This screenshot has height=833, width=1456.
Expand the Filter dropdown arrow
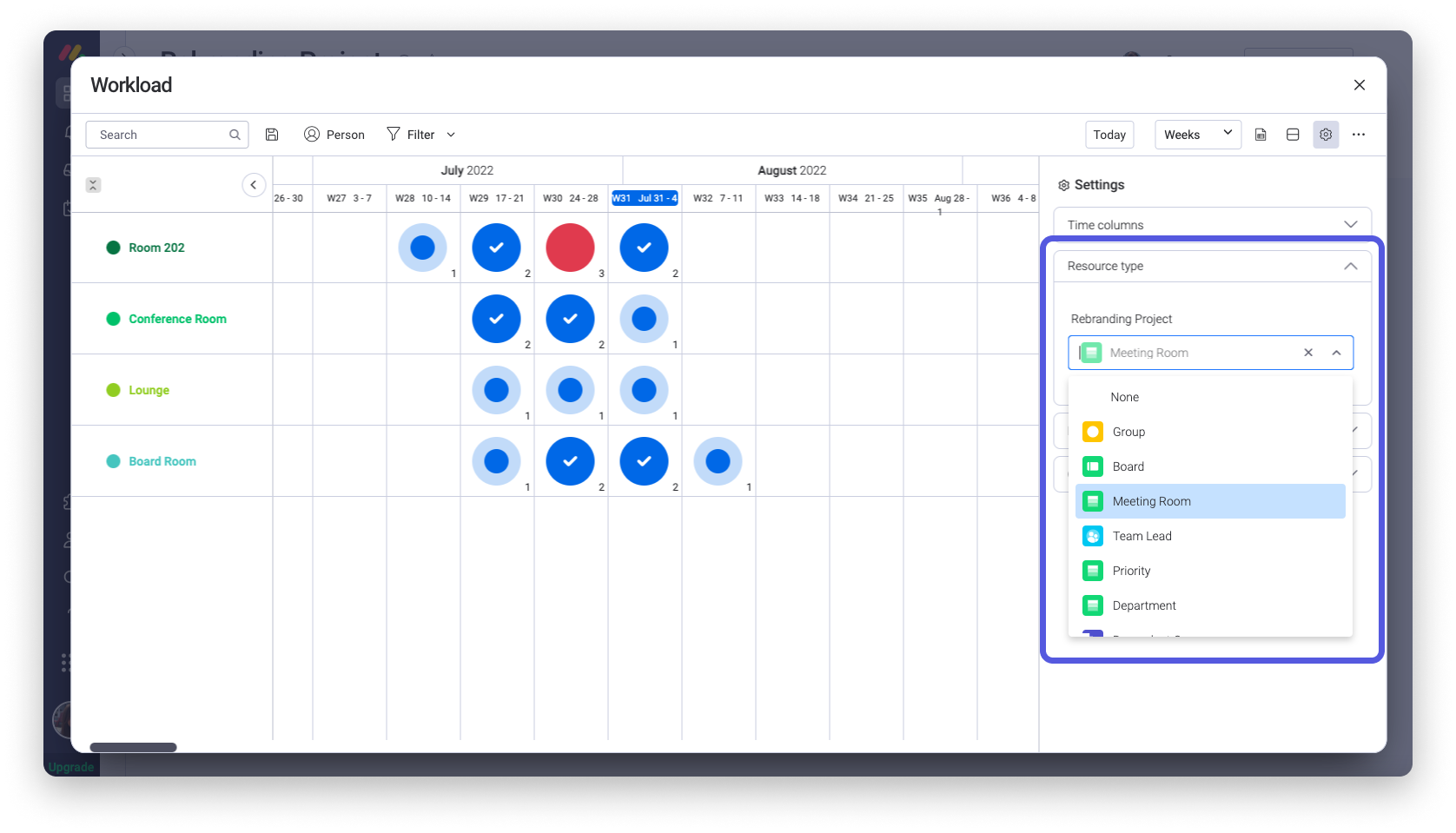pos(451,135)
